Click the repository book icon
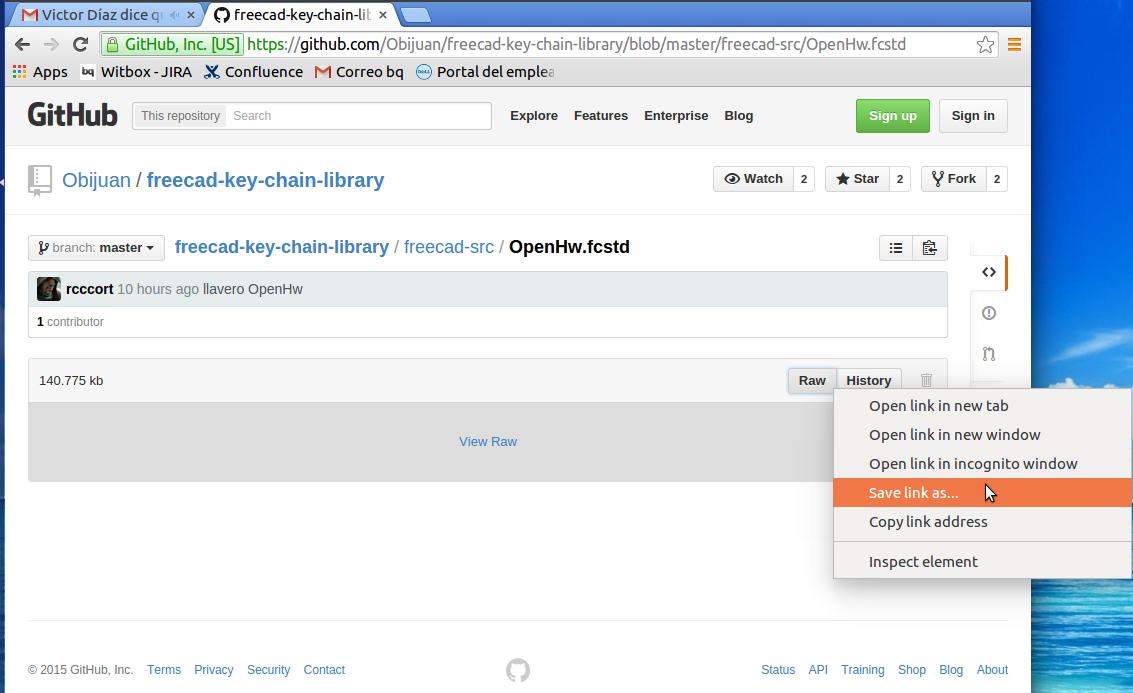The height and width of the screenshot is (693, 1133). 40,180
